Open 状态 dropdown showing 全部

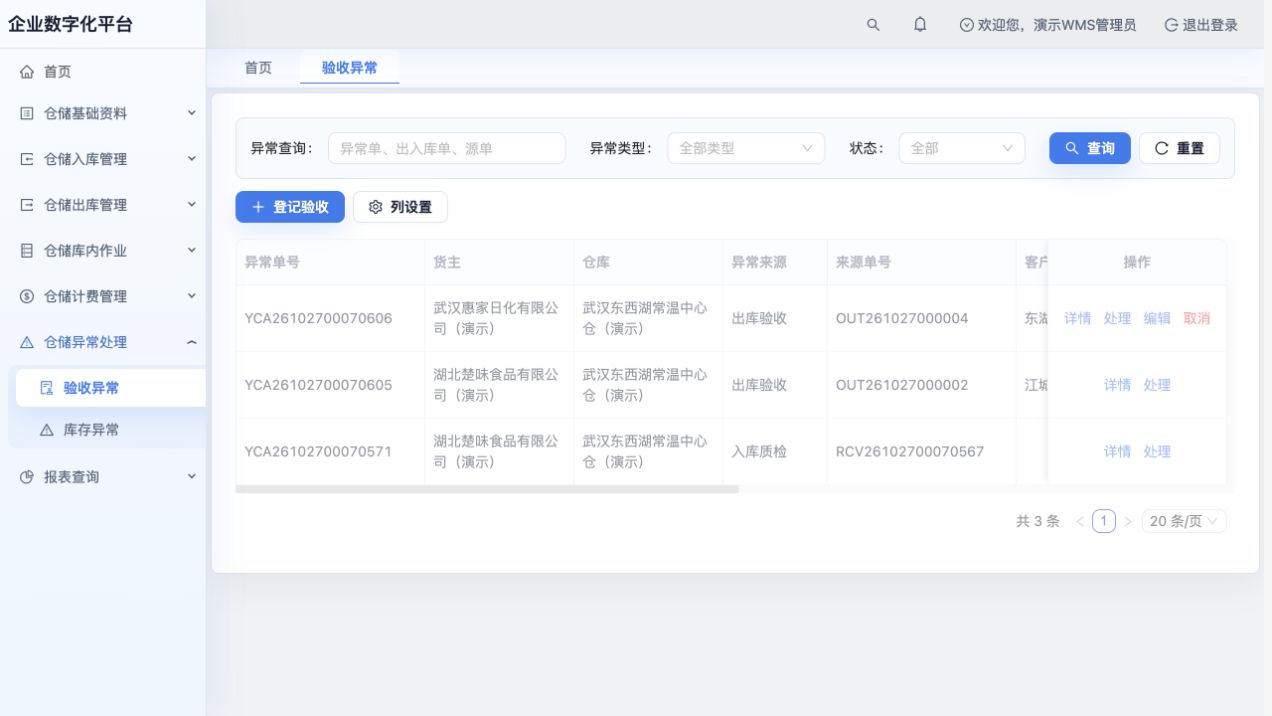(962, 148)
